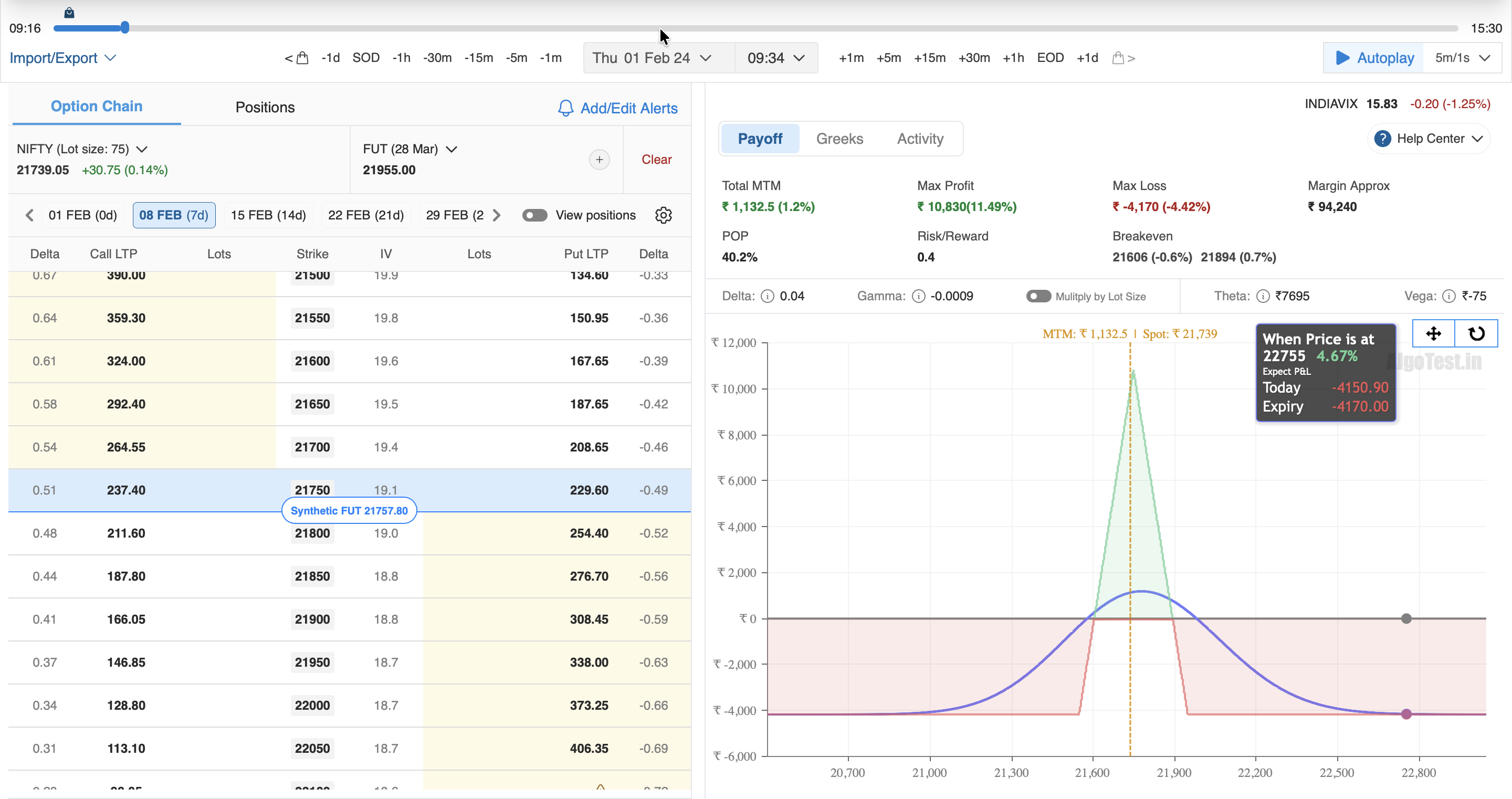Screen dimensions: 1512x799
Task: Click the bell icon for alerts
Action: [x=565, y=108]
